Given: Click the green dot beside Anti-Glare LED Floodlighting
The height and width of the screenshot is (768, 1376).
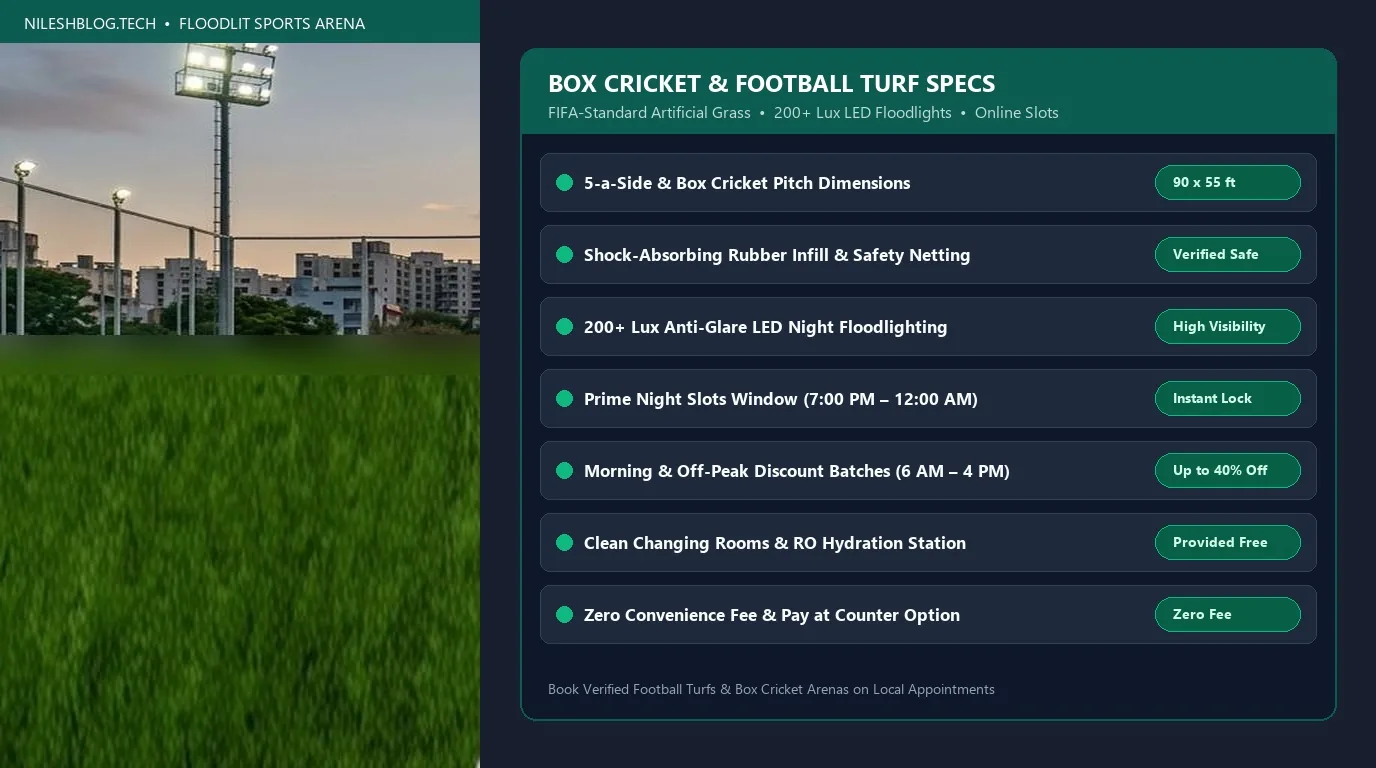Looking at the screenshot, I should tap(564, 327).
